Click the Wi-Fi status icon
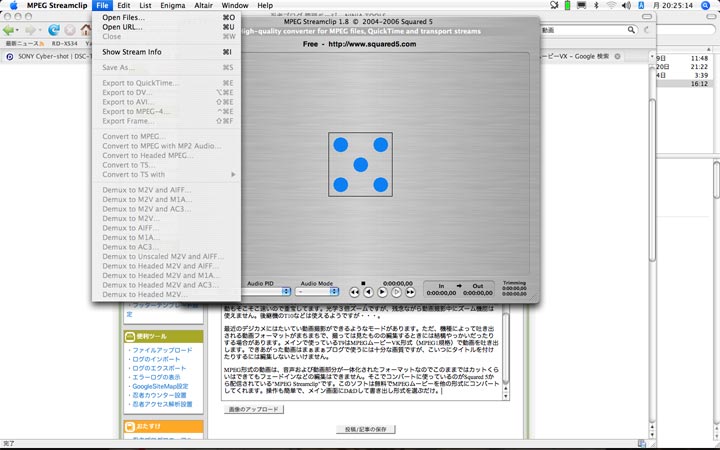This screenshot has width=720, height=450. [611, 6]
